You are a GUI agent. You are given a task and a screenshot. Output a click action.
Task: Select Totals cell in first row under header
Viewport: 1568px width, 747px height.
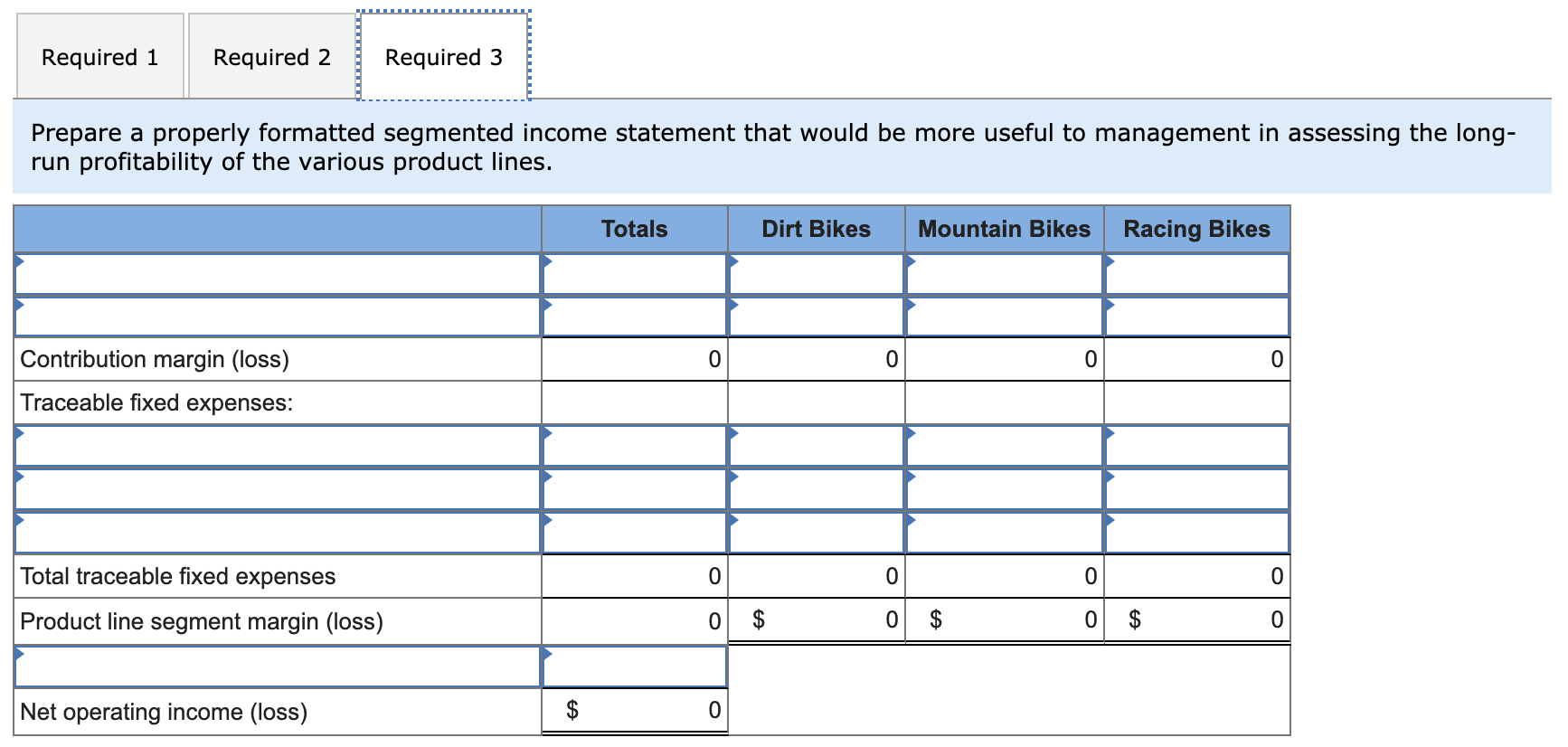pos(635,274)
